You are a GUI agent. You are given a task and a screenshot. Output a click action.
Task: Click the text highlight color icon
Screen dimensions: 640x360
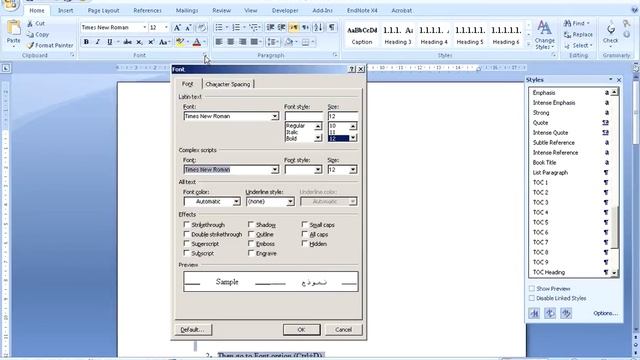180,42
